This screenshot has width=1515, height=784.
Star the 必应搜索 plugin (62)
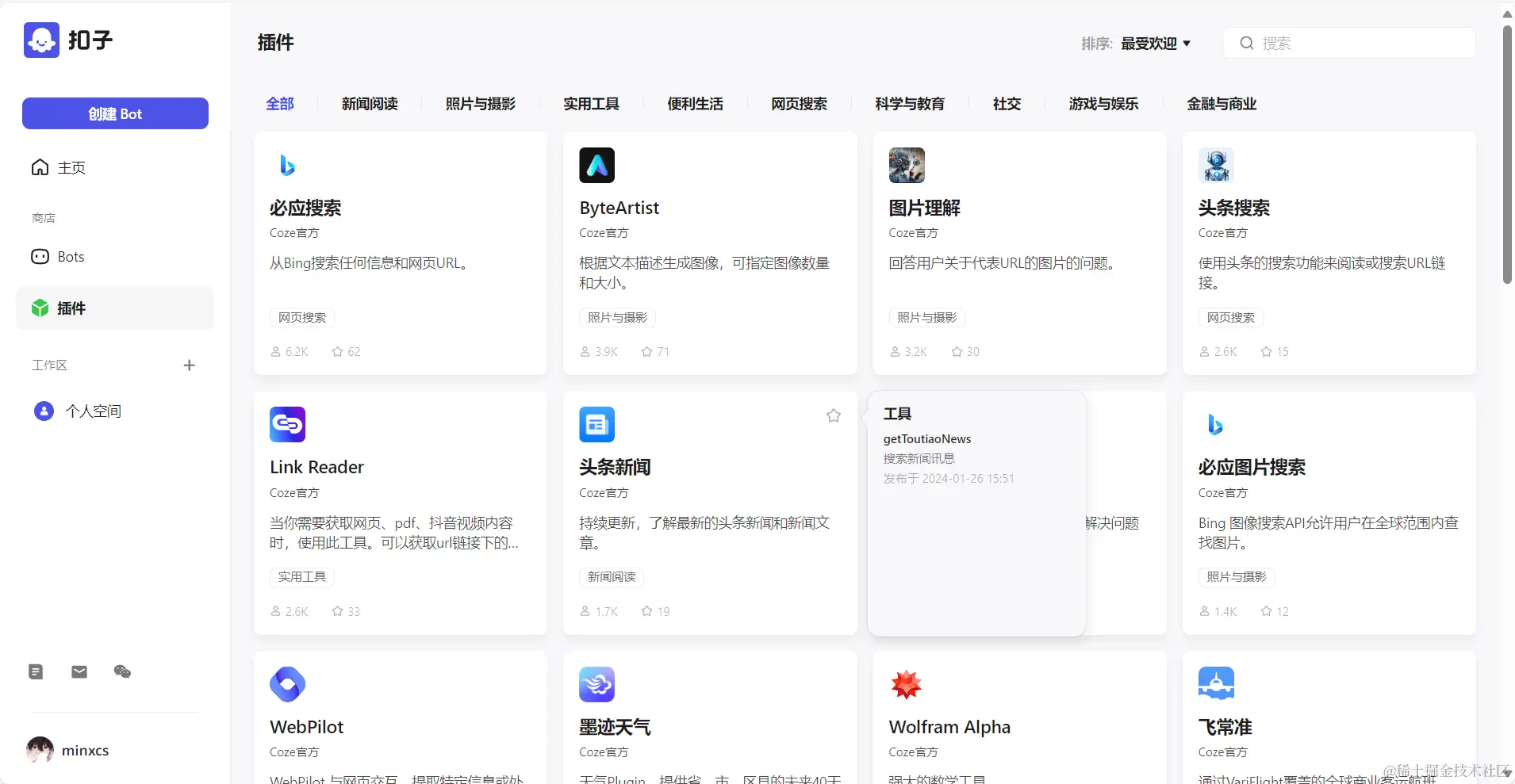pos(338,351)
